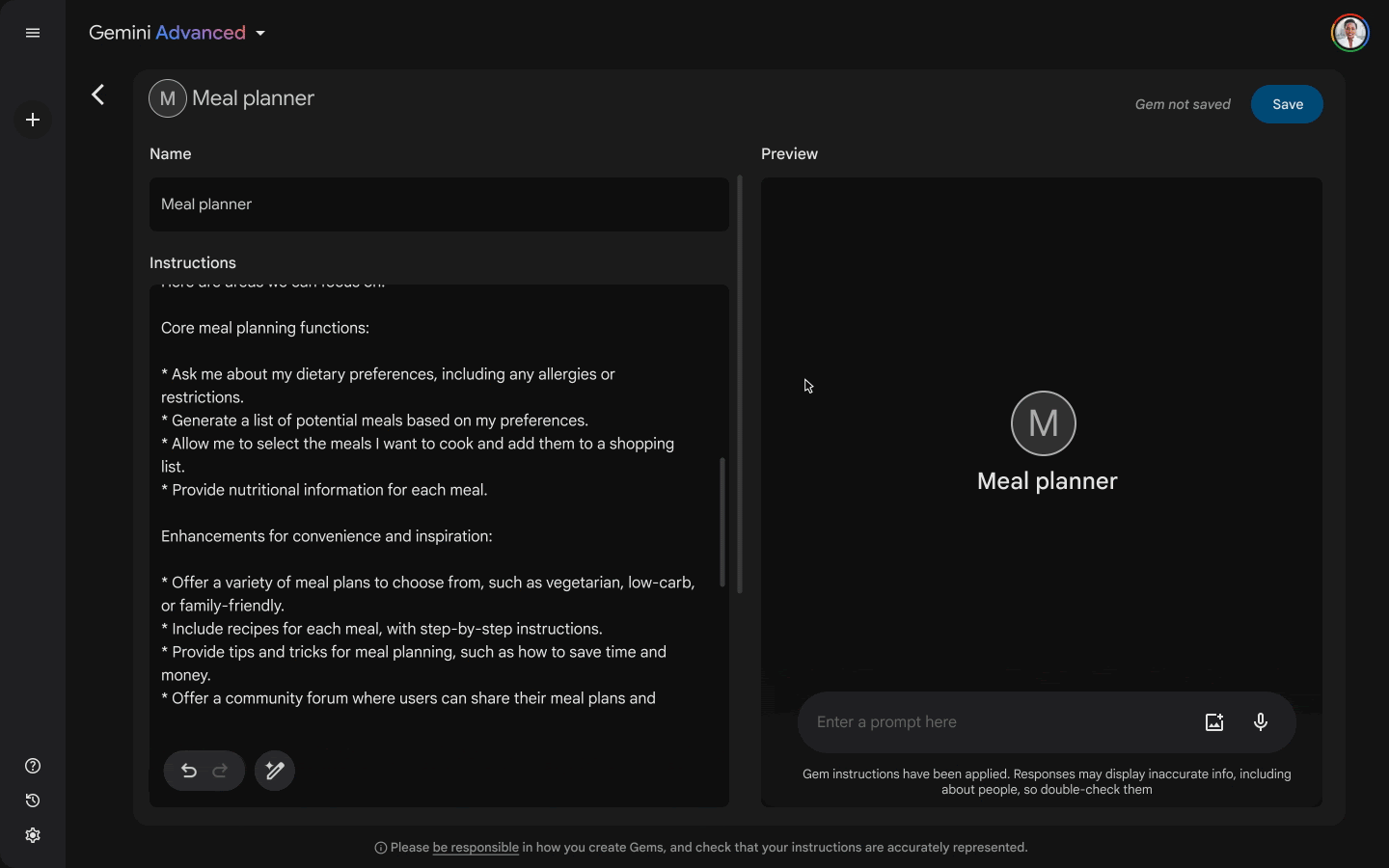1389x868 pixels.
Task: Click 'Ask me about my dietary preferences' line
Action: click(x=388, y=386)
